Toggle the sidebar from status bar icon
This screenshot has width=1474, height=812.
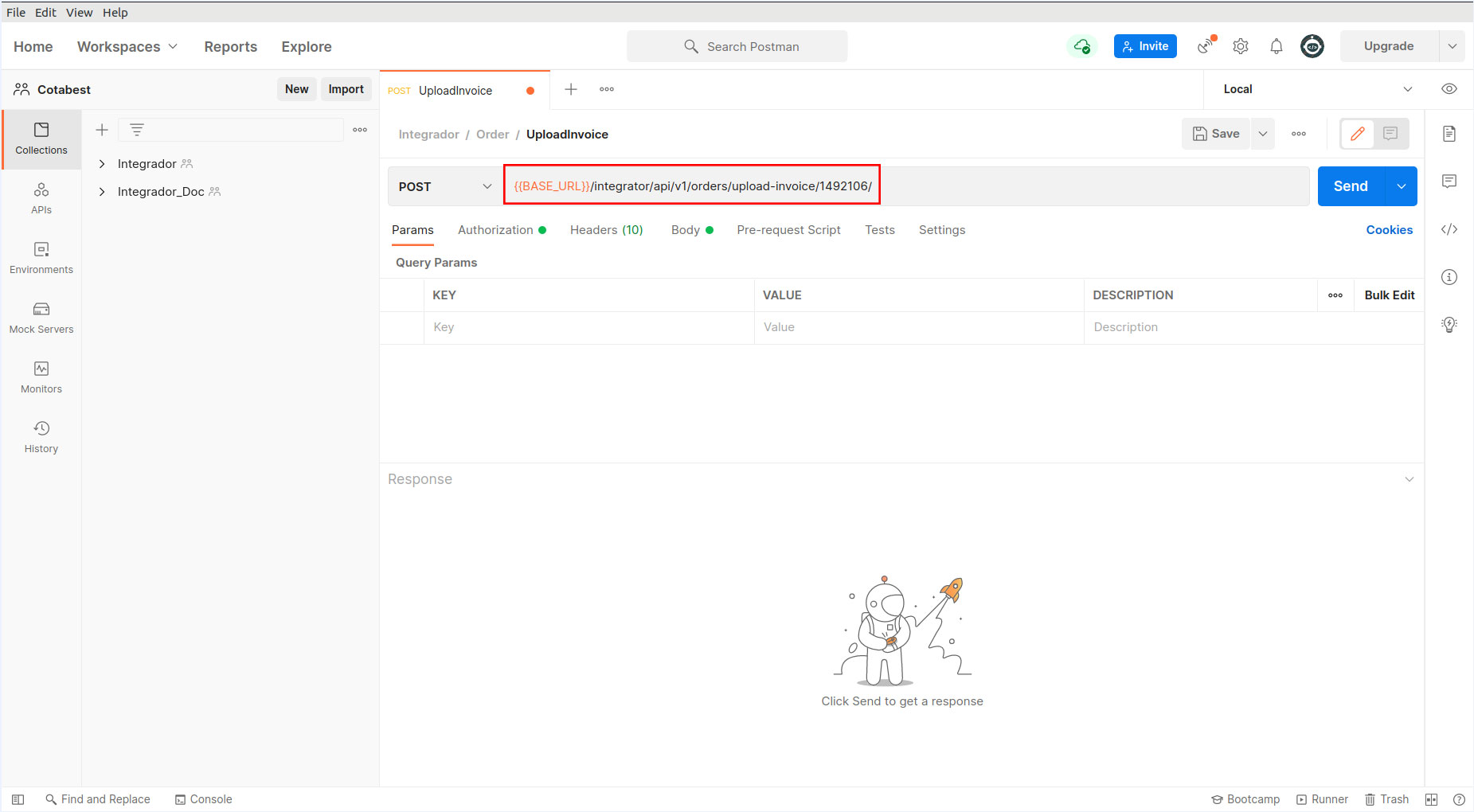(x=18, y=799)
